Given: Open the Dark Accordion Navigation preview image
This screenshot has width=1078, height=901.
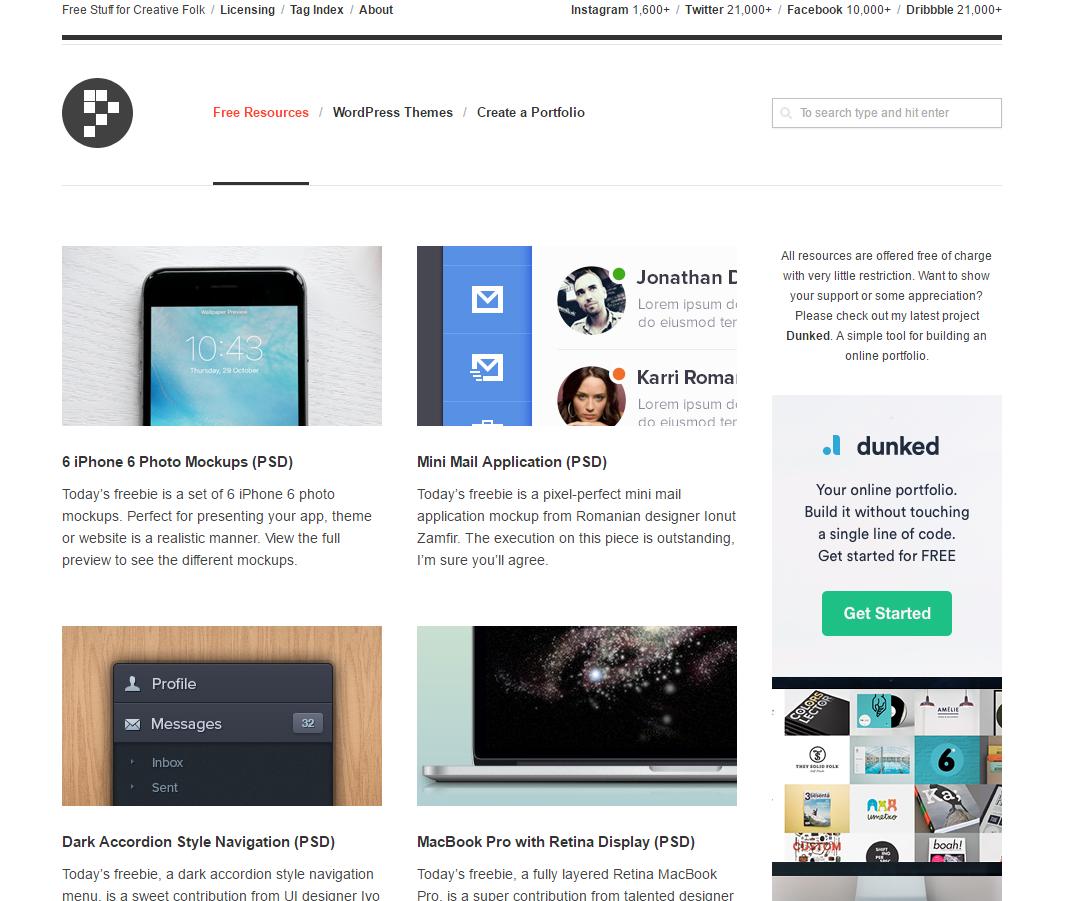Looking at the screenshot, I should tap(222, 716).
